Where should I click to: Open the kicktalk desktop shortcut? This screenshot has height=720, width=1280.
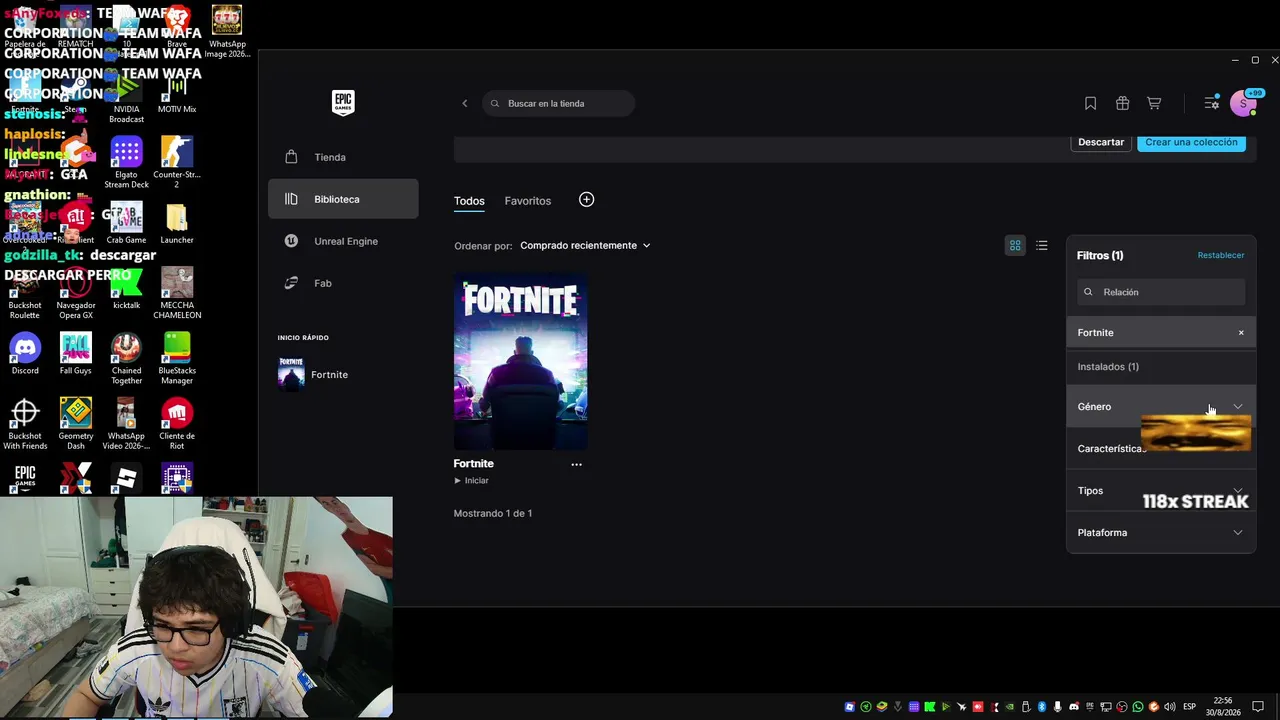tap(126, 289)
